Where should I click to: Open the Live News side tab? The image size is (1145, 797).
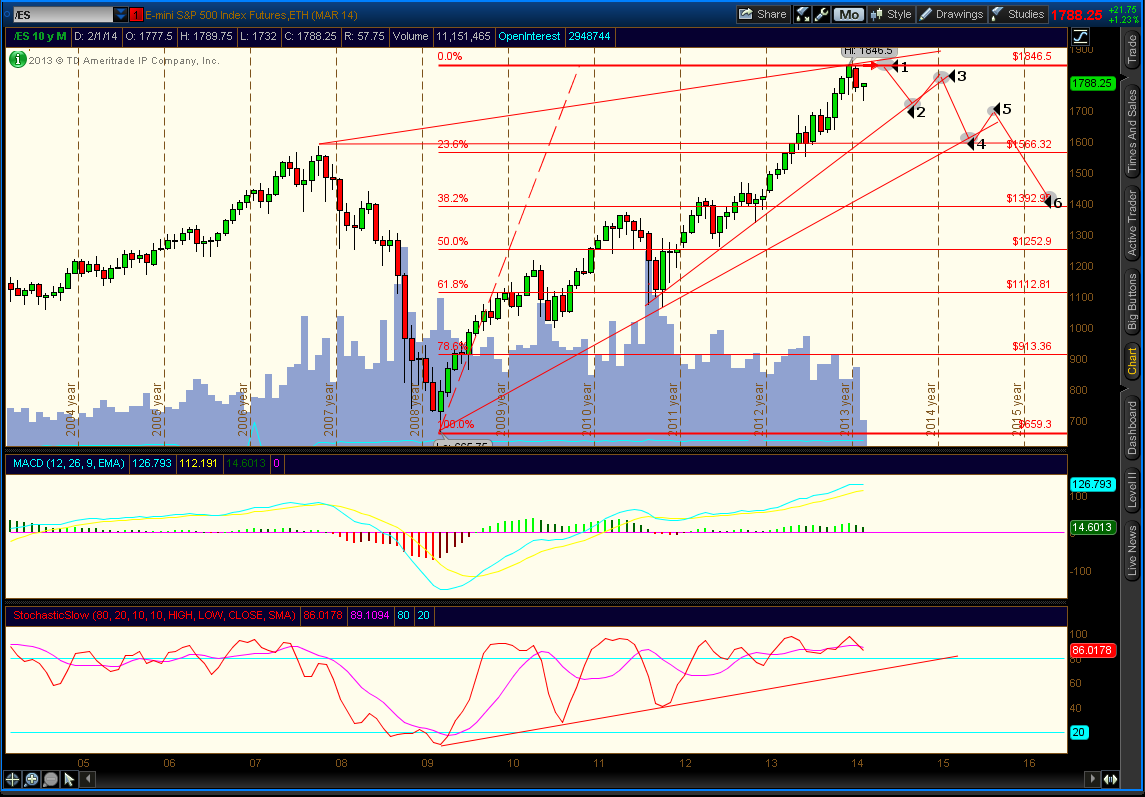coord(1132,549)
